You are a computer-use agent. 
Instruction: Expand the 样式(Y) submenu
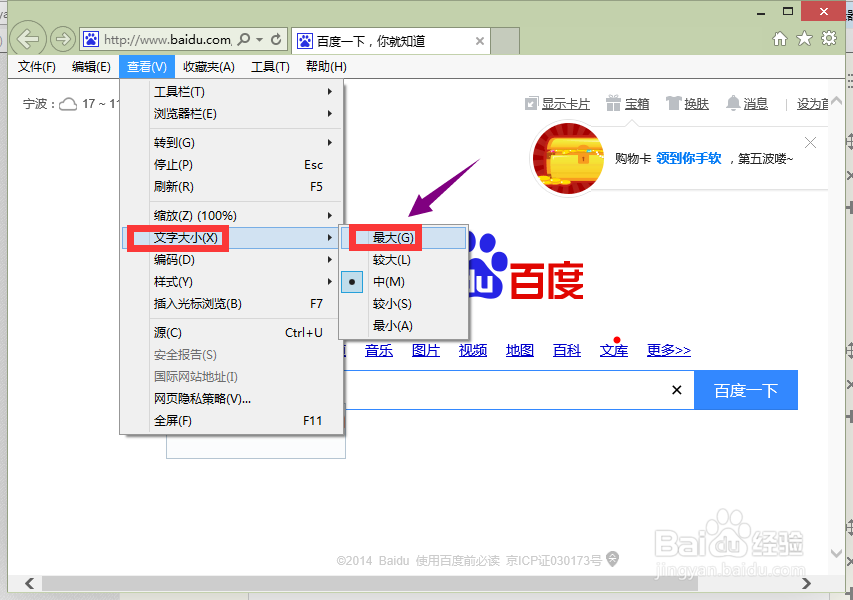232,282
